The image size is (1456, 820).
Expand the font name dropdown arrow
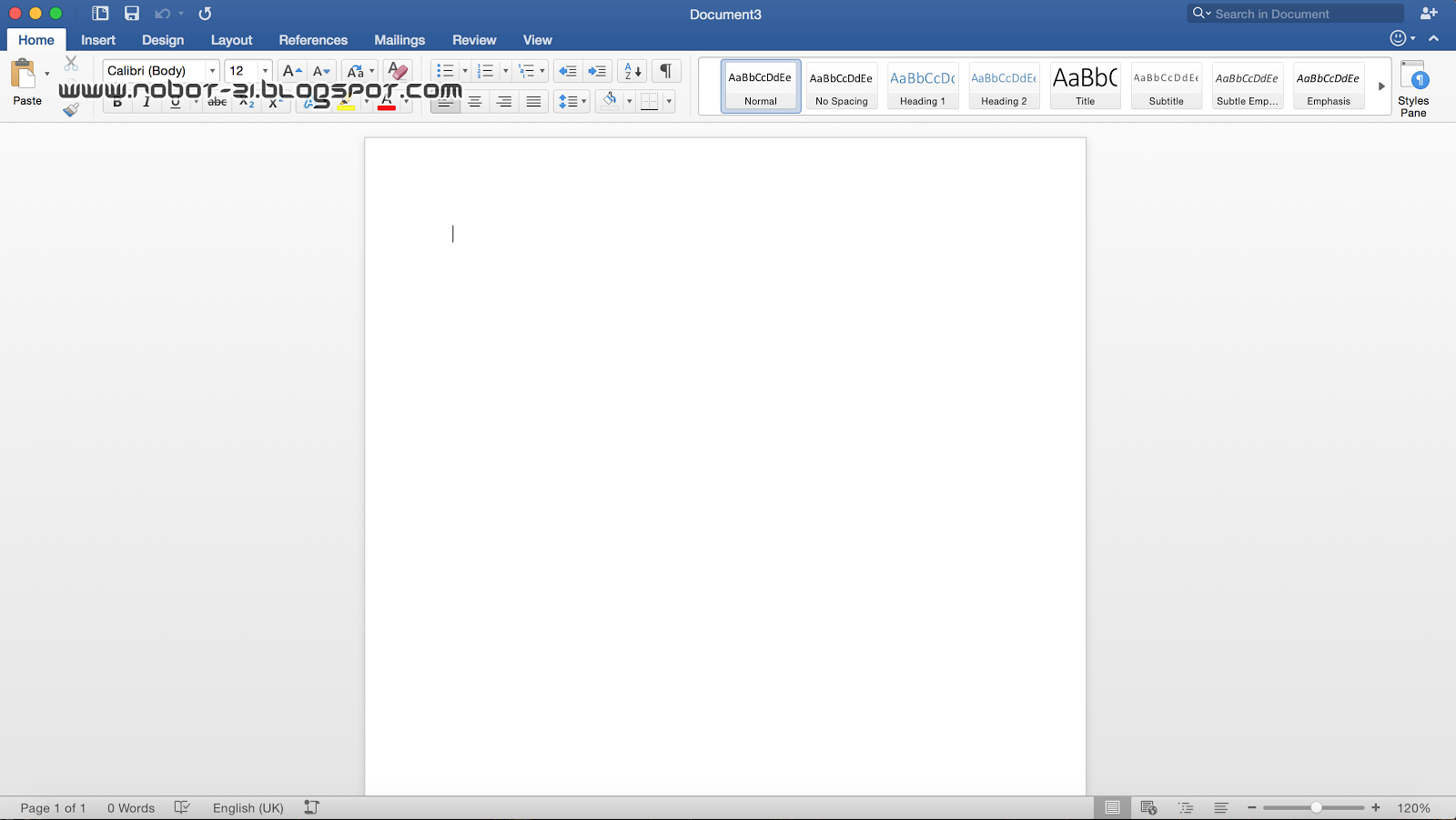coord(212,71)
